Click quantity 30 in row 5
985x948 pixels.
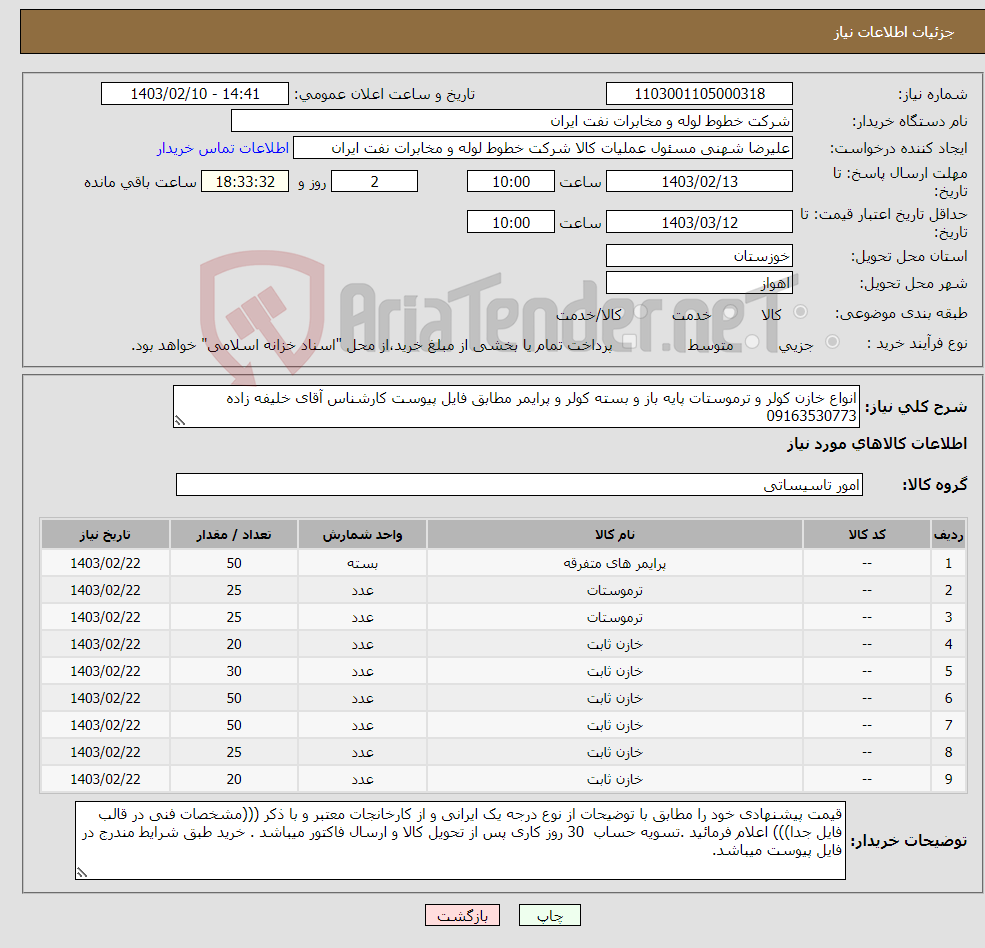[234, 672]
